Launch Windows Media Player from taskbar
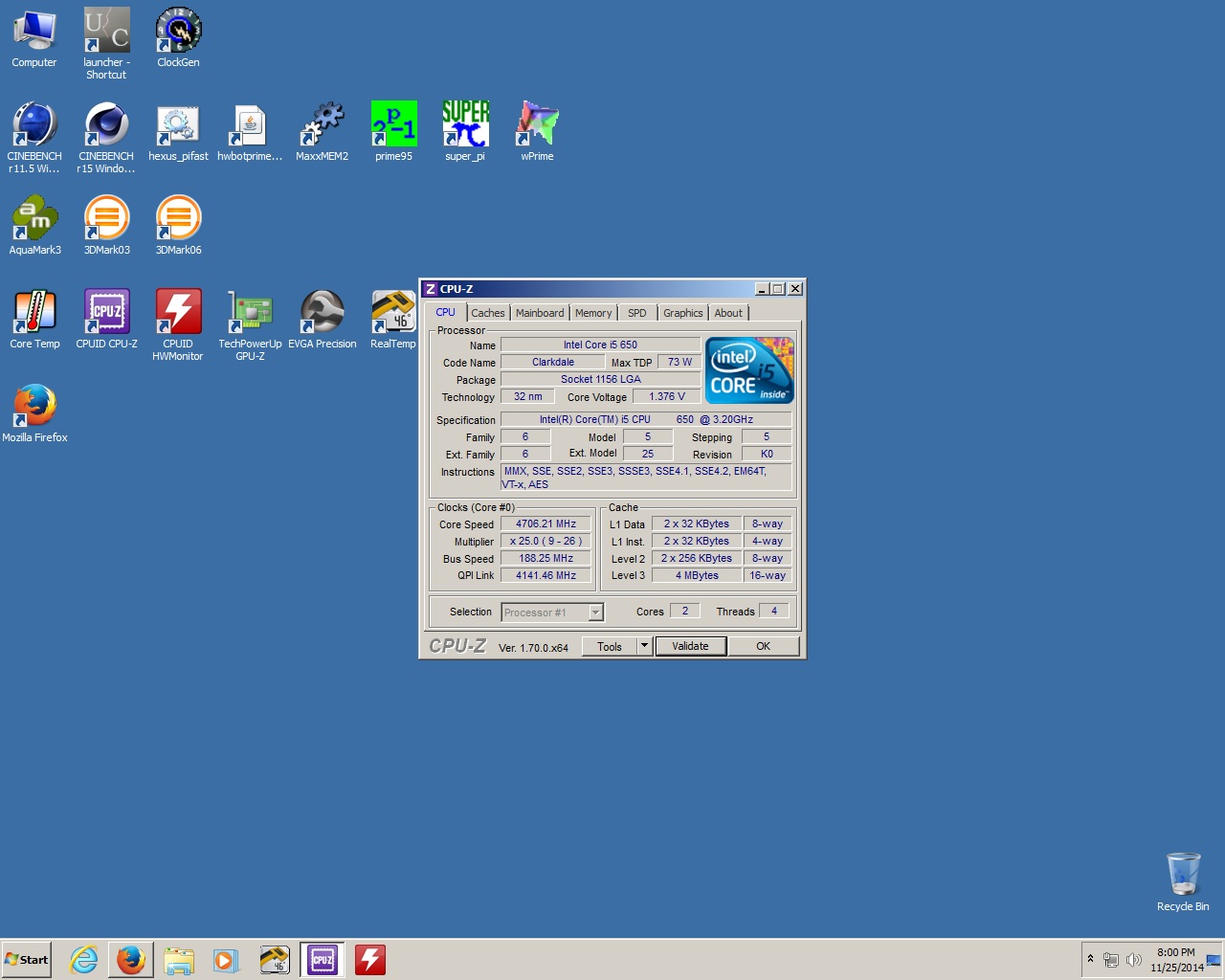 (226, 960)
